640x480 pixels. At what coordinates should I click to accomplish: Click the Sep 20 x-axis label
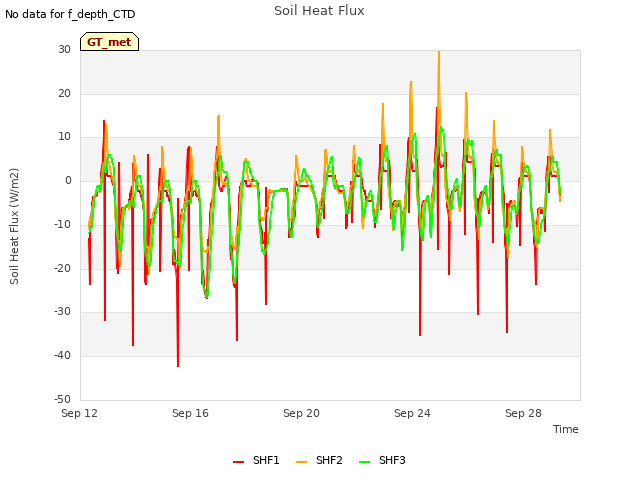(301, 413)
